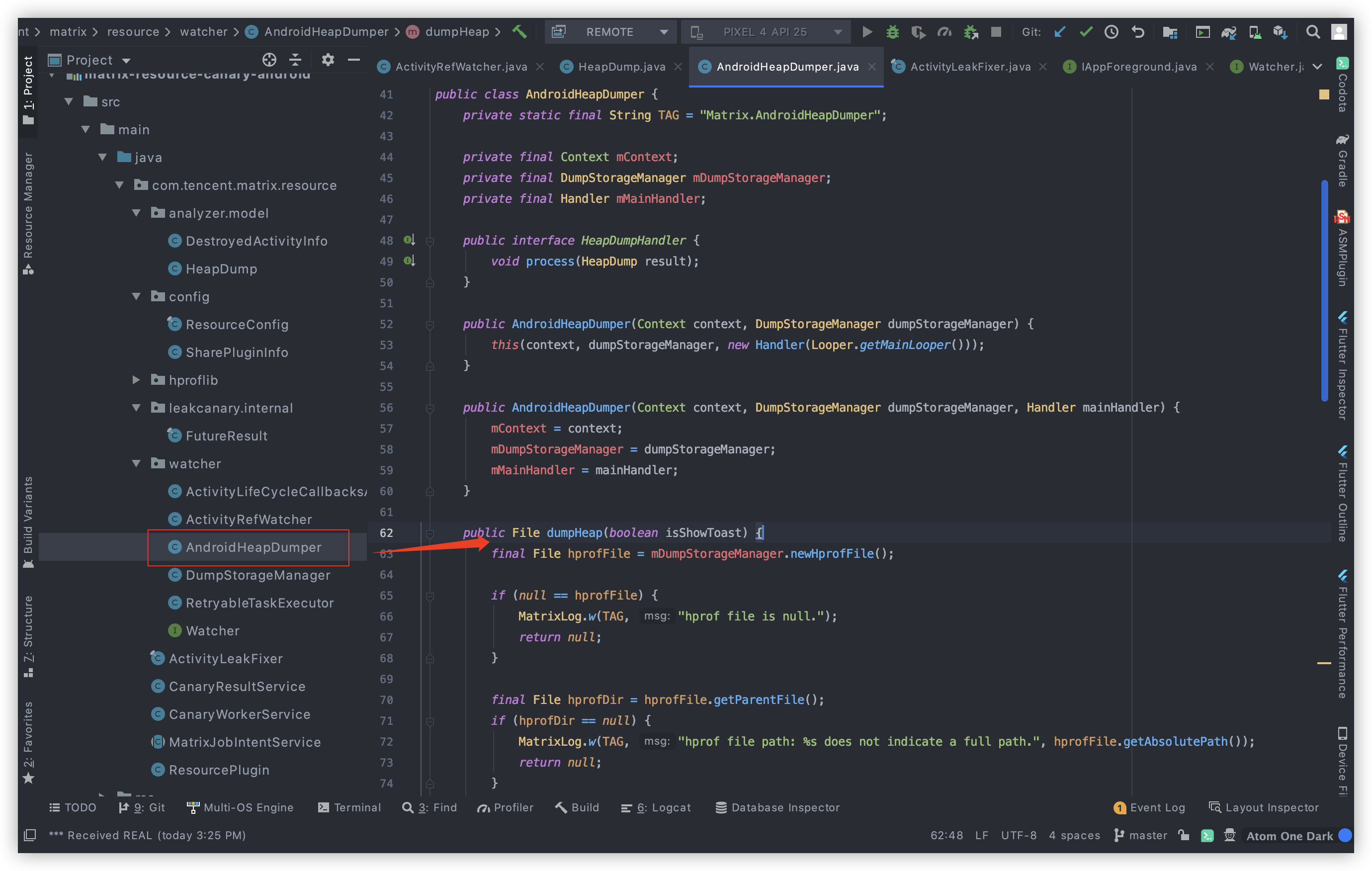Hide the Project panel with minus icon
1372x871 pixels.
(x=354, y=59)
